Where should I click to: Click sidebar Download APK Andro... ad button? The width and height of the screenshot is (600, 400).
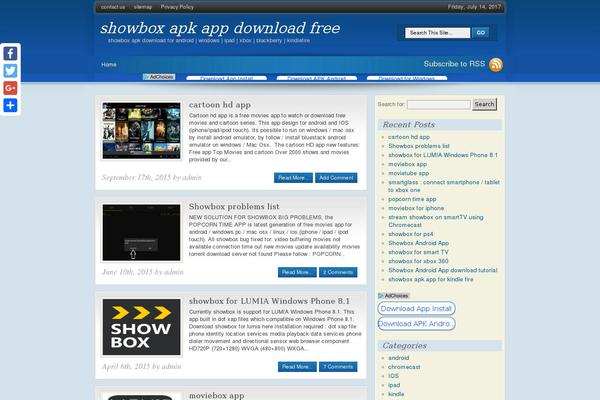pos(416,324)
